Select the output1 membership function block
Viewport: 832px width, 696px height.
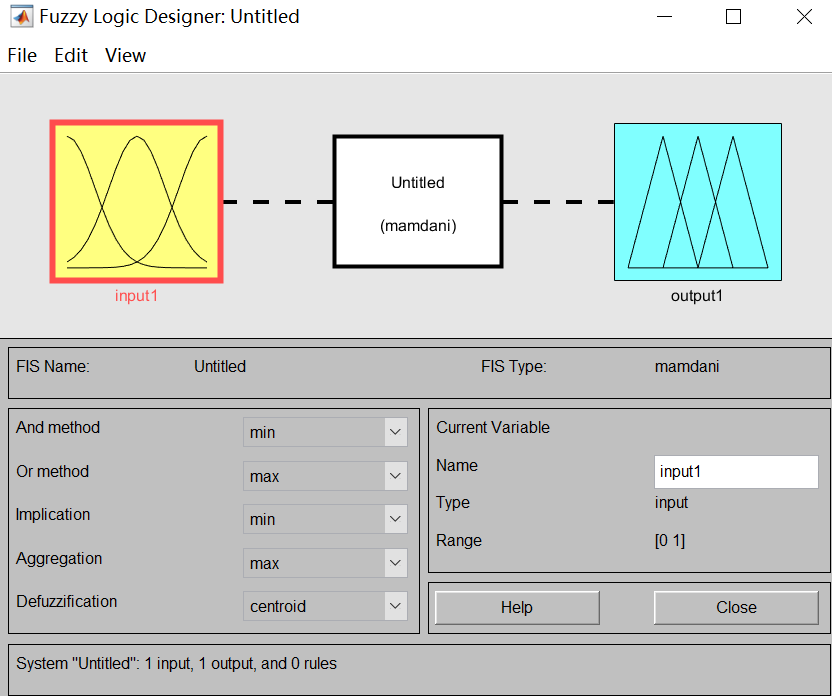(697, 200)
